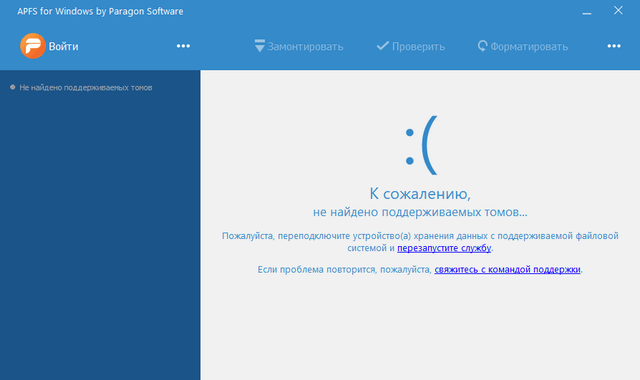Click the orange Paragon logo icon
The width and height of the screenshot is (640, 380).
pyautogui.click(x=33, y=46)
